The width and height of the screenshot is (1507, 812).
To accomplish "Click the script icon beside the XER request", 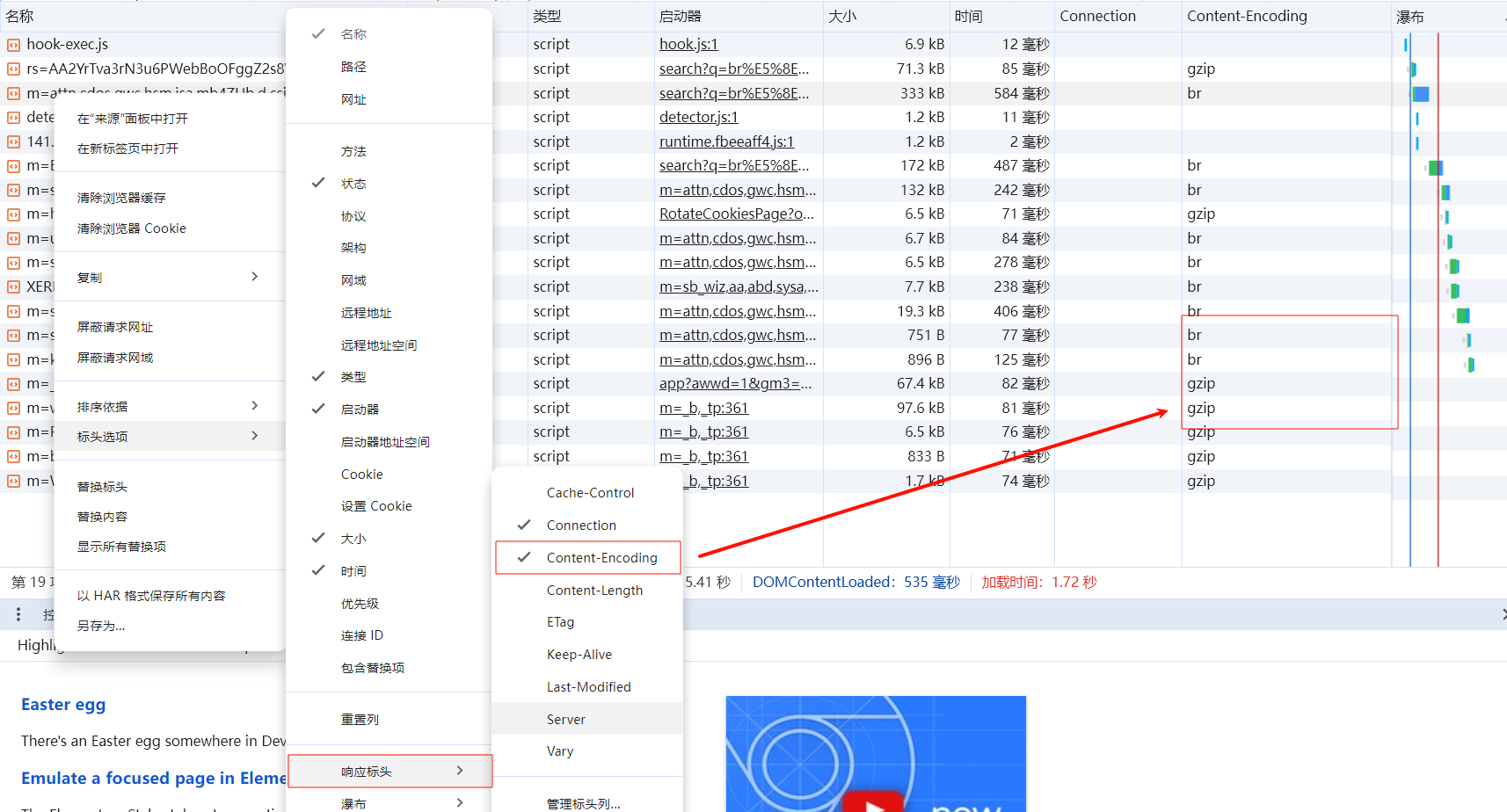I will (x=13, y=286).
